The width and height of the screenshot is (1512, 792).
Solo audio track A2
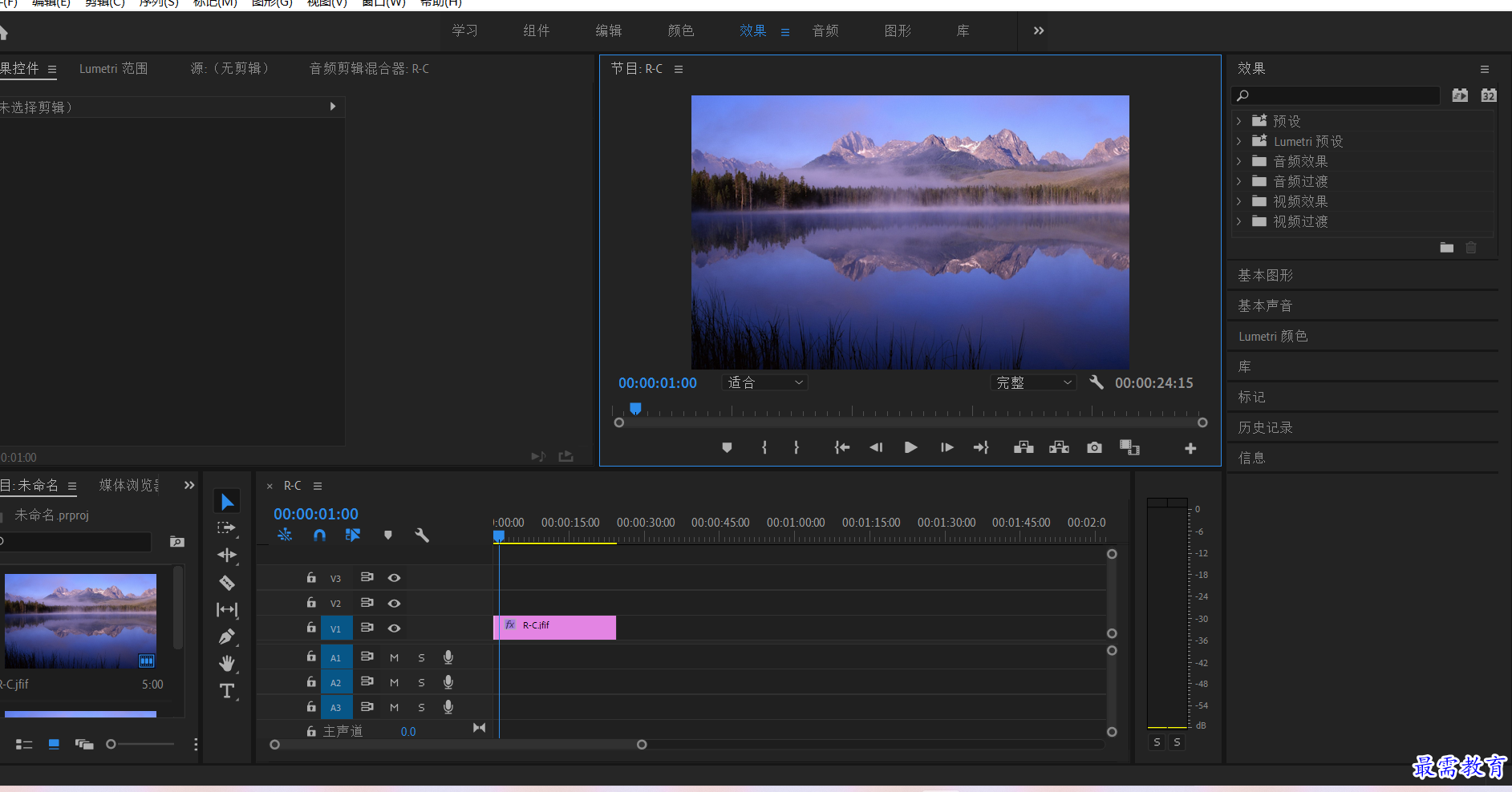pos(421,683)
